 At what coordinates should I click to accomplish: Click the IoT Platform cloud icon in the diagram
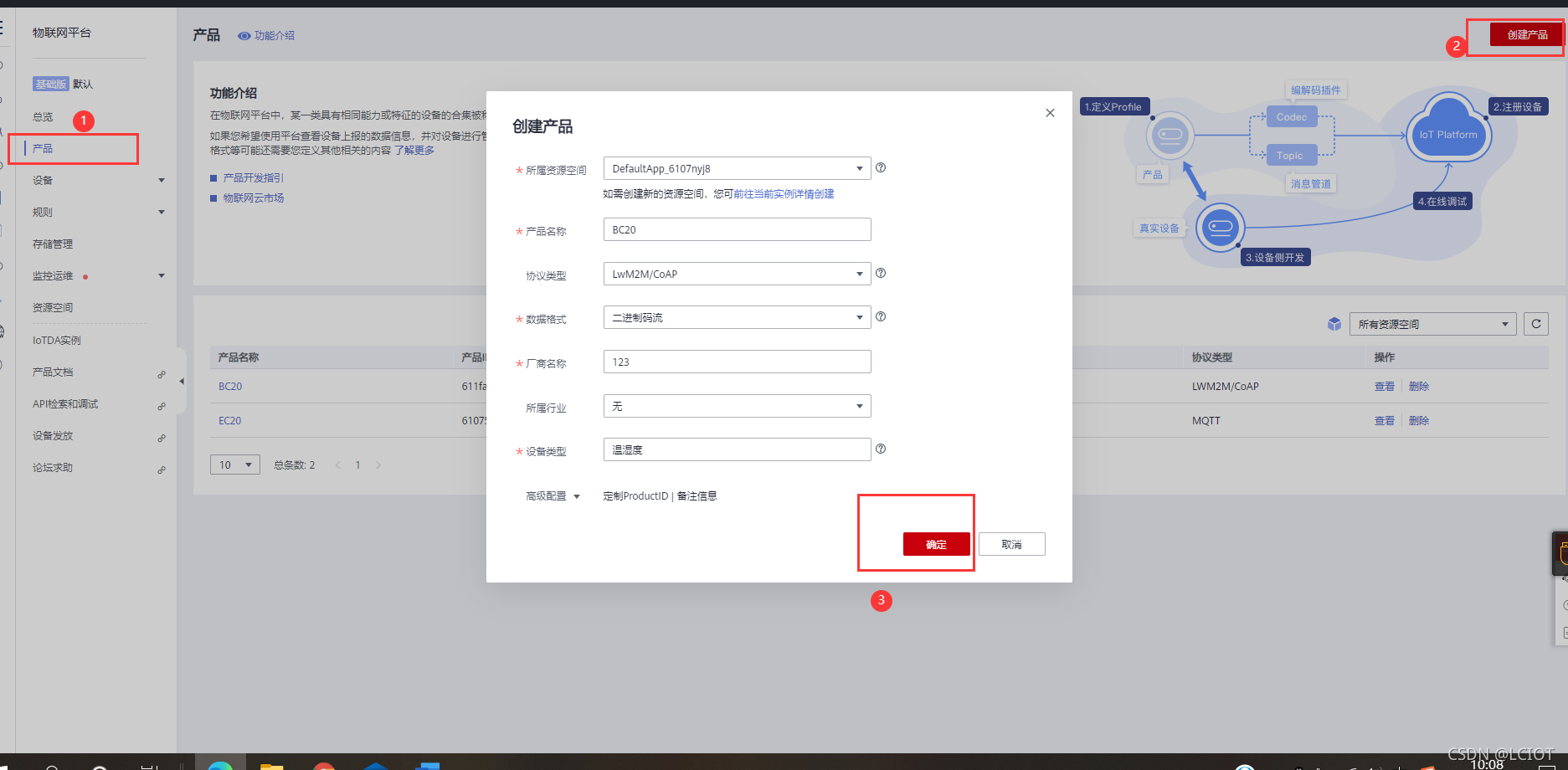coord(1449,129)
